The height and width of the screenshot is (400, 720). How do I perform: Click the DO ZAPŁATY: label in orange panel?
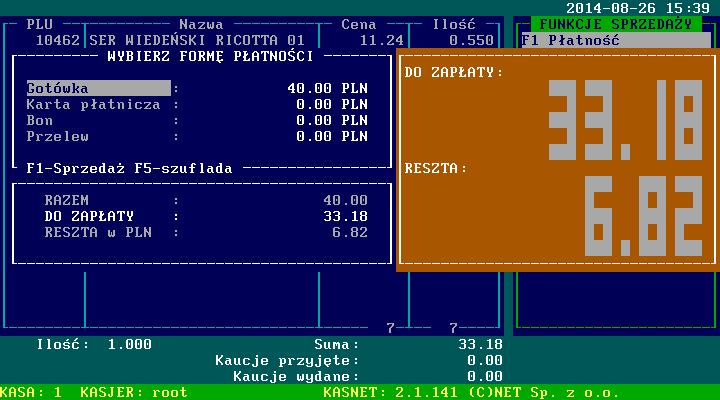point(454,73)
